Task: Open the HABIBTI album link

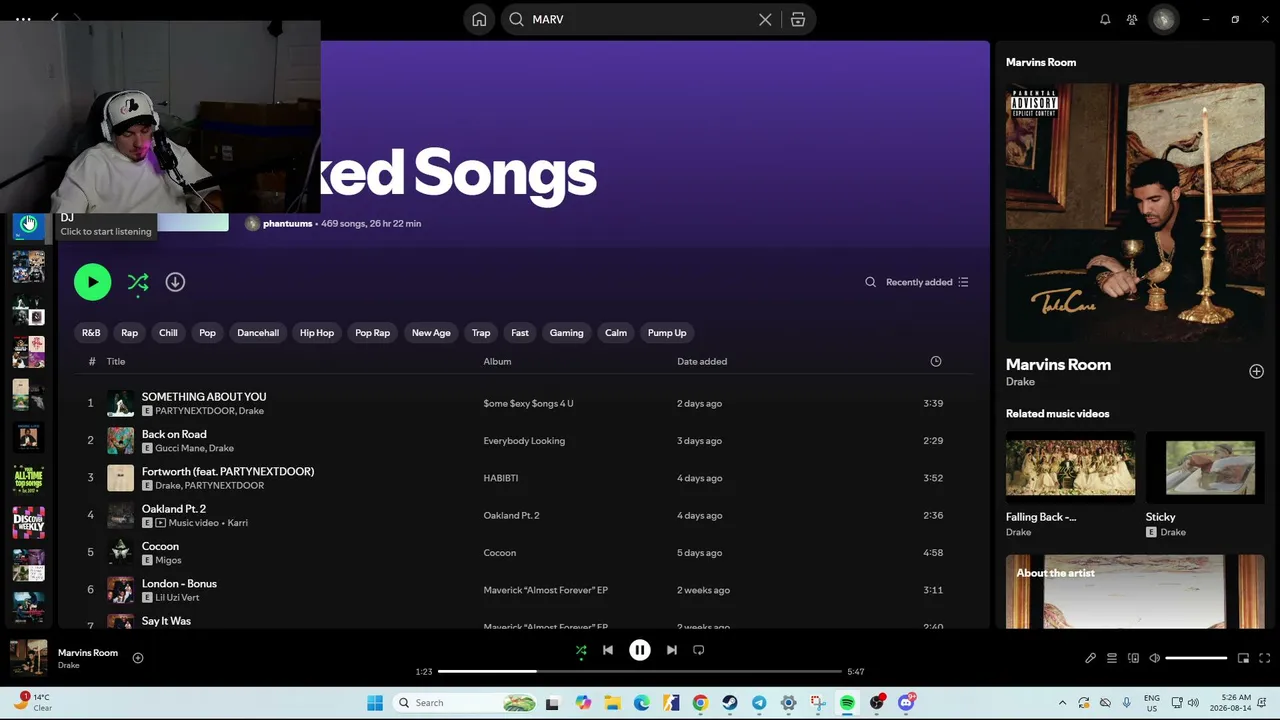Action: (501, 478)
